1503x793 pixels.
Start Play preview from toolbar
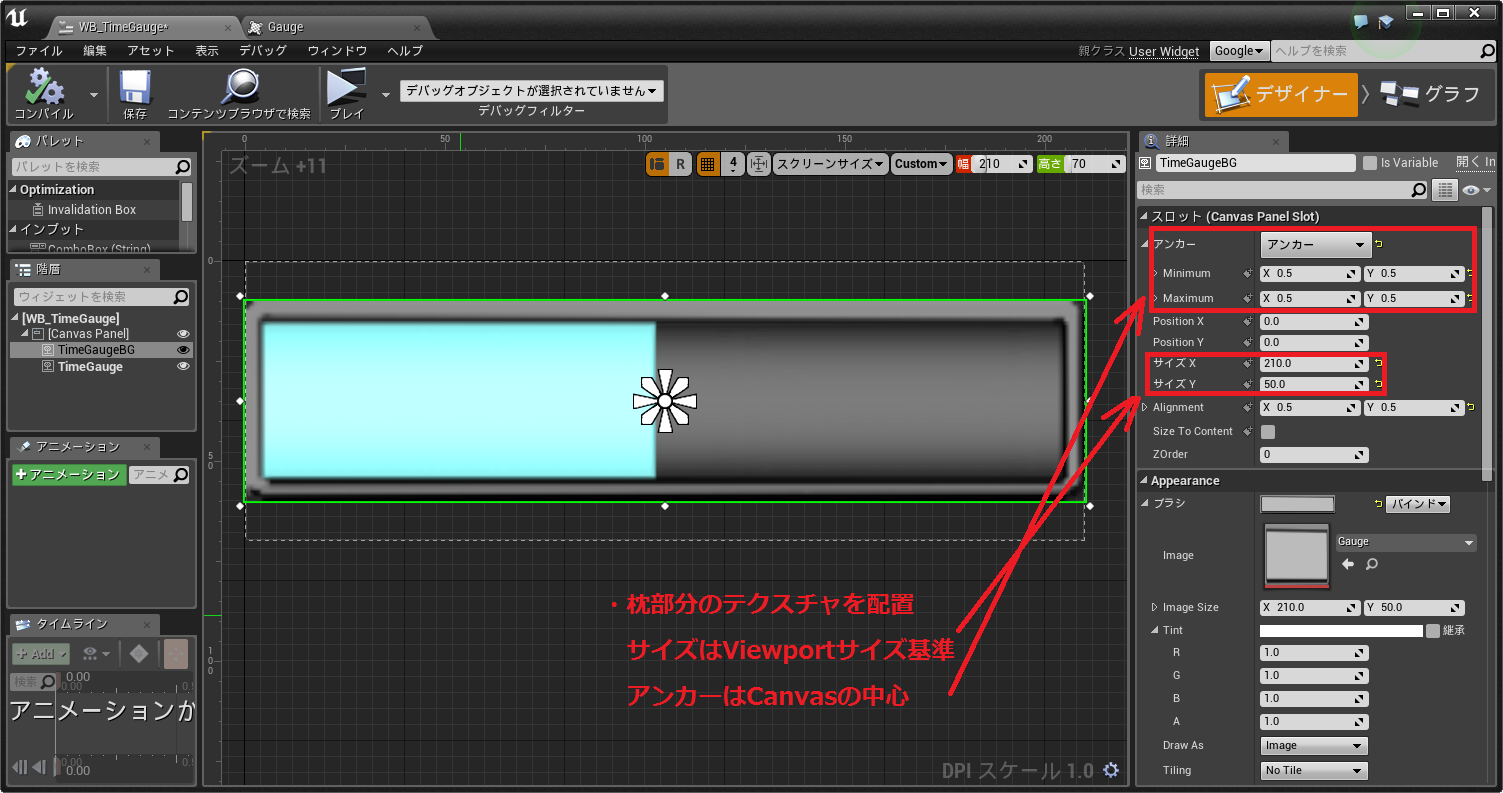[347, 87]
